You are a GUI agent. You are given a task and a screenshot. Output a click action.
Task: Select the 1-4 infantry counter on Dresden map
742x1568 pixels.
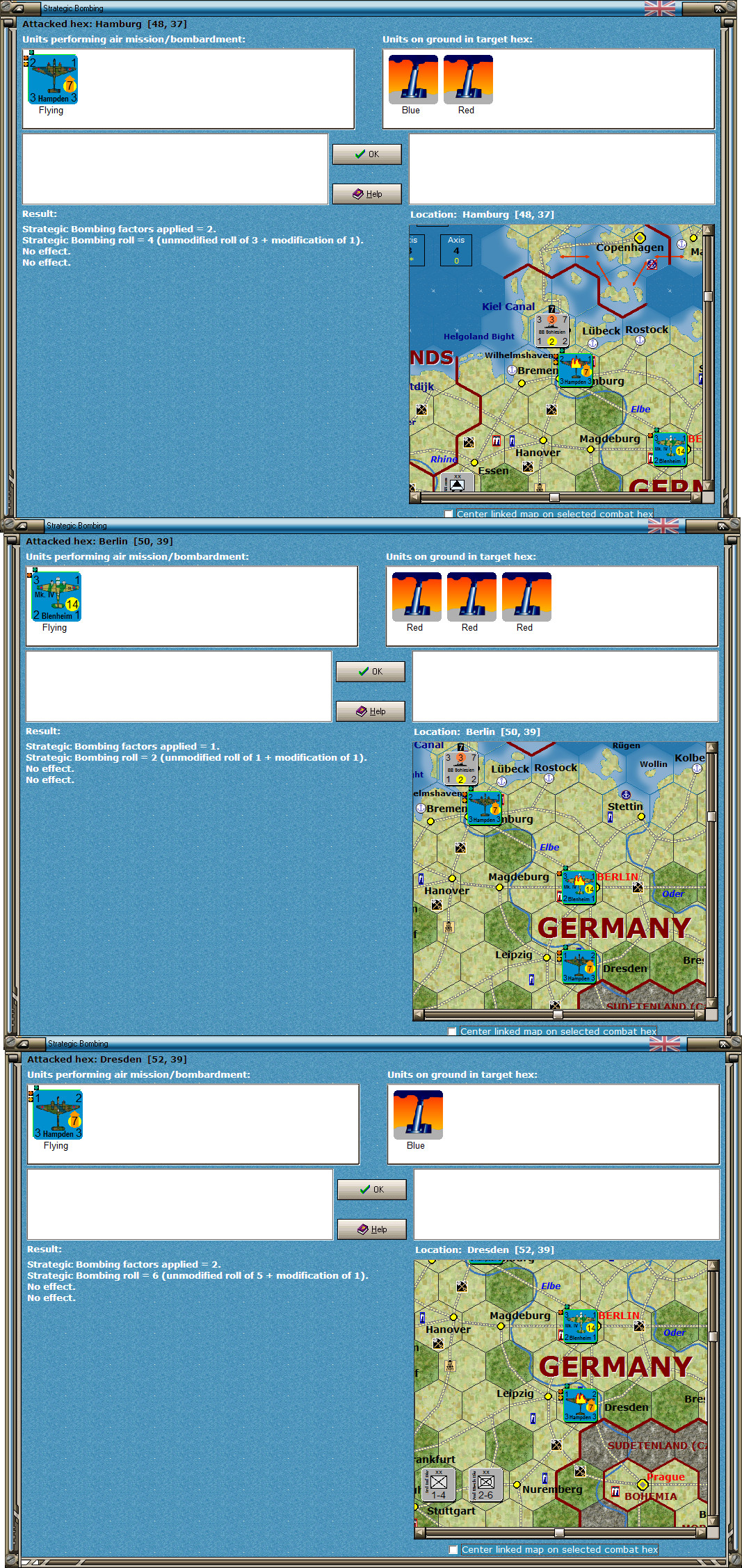coord(439,1485)
